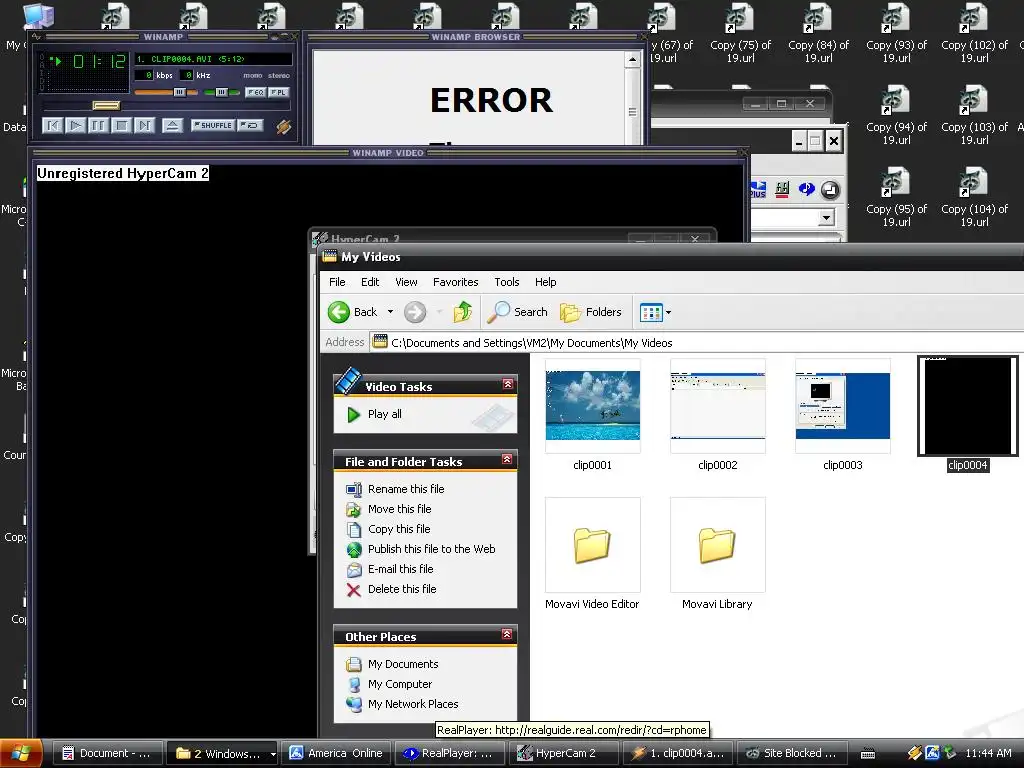Toggle Winamp PL playlist window

(278, 92)
